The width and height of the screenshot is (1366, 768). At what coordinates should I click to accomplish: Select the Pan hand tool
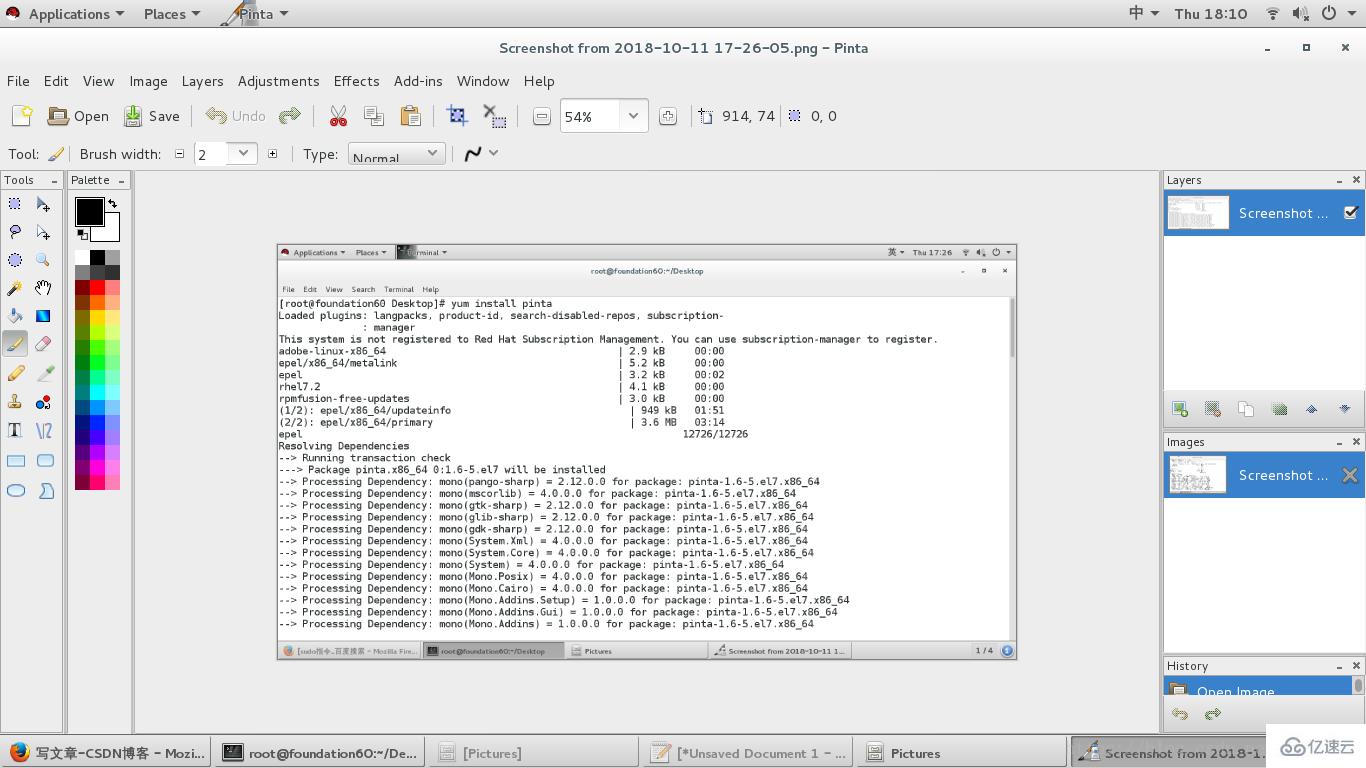point(43,288)
